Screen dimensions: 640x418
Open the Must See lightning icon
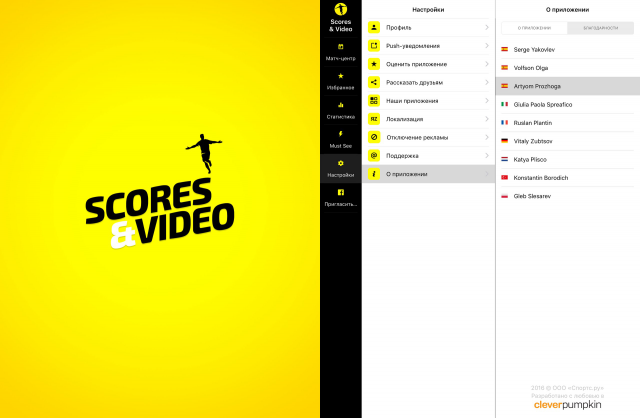click(340, 134)
